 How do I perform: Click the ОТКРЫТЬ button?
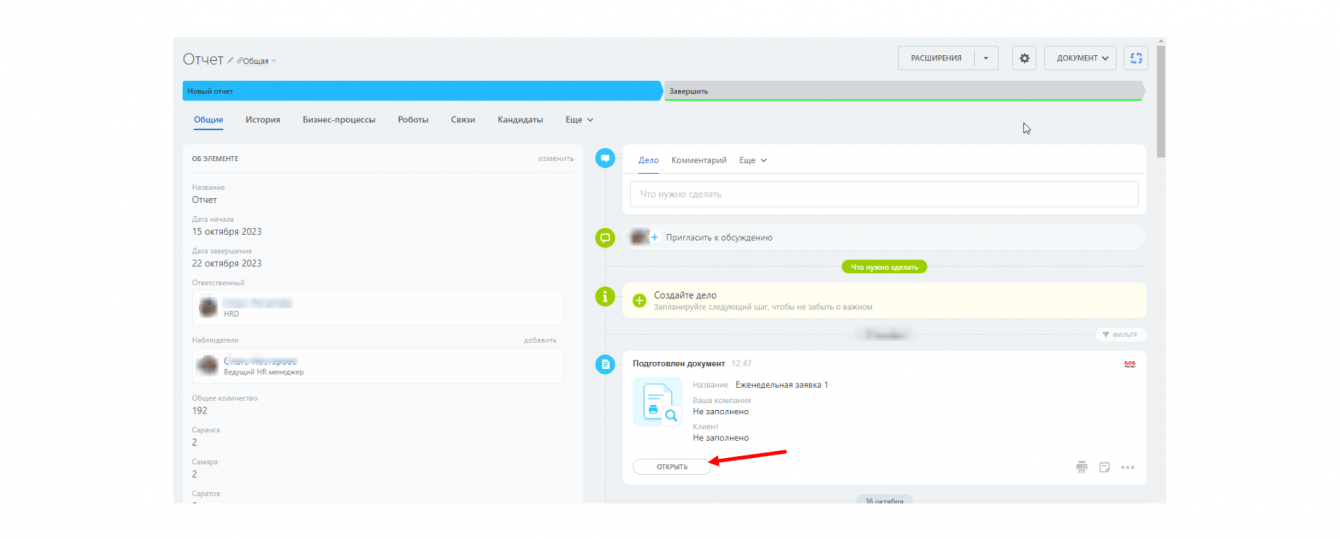pyautogui.click(x=672, y=467)
